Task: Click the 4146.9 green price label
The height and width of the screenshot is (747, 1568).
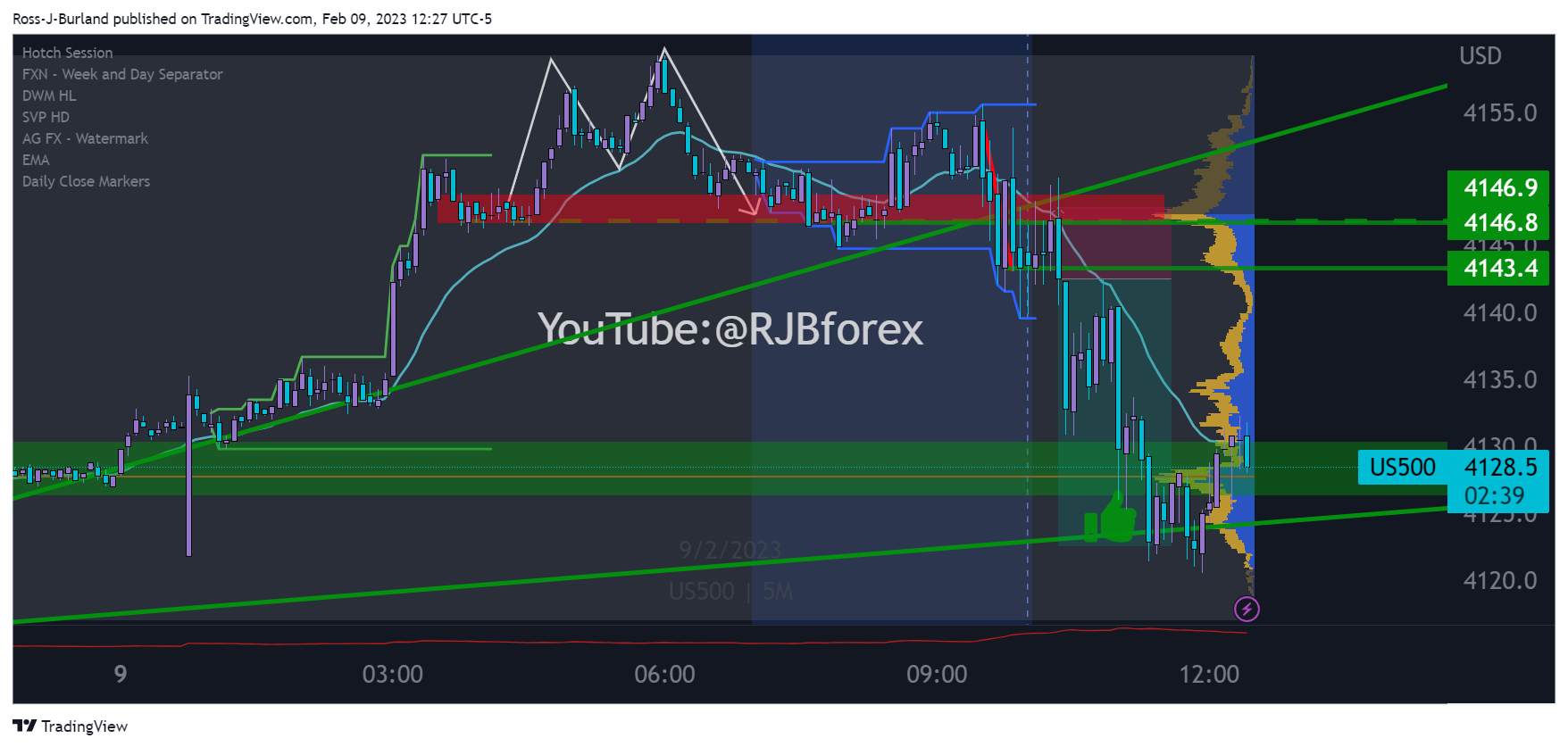Action: point(1500,187)
